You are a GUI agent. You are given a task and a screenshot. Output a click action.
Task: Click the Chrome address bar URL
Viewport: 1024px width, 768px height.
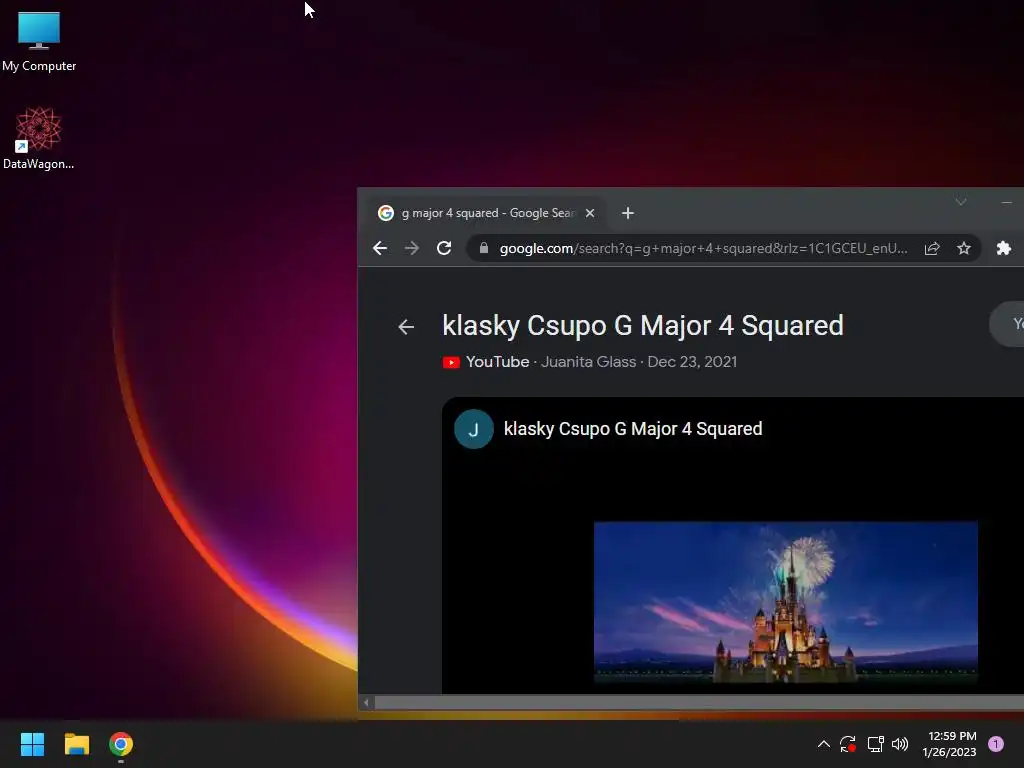pyautogui.click(x=703, y=248)
